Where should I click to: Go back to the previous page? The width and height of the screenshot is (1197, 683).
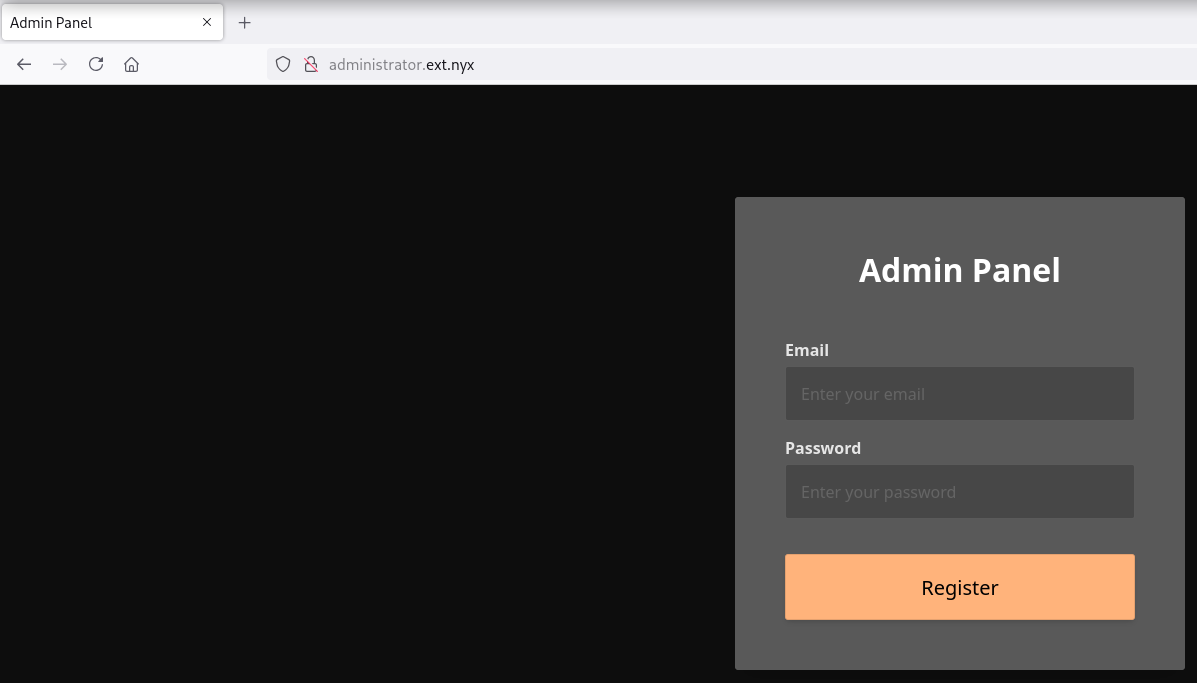24,64
